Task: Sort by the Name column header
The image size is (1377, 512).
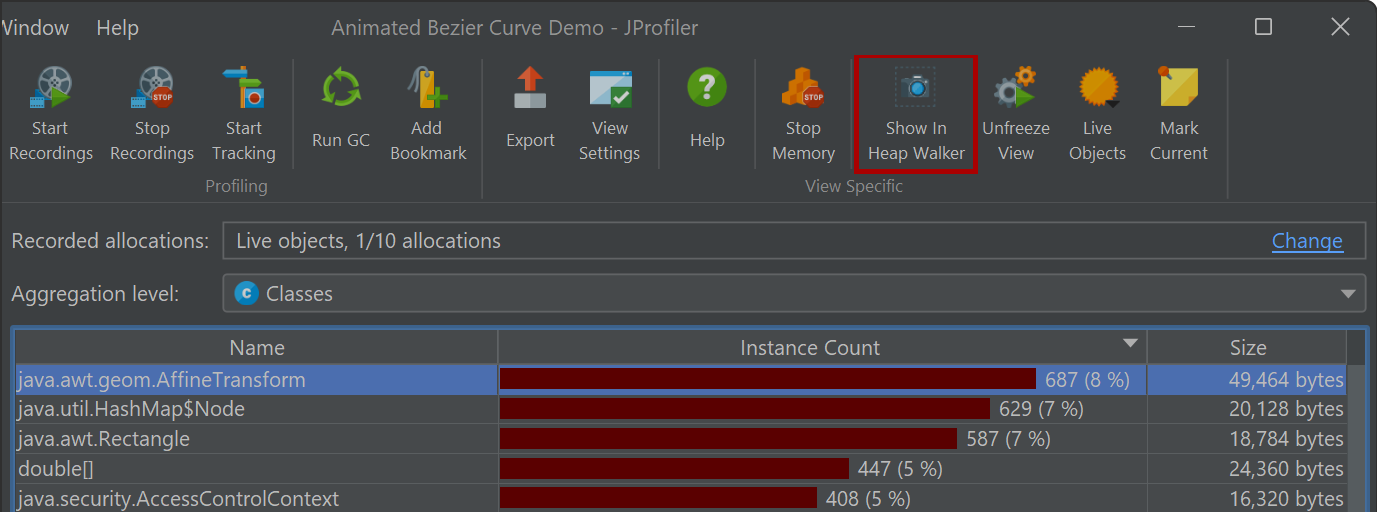Action: click(x=257, y=348)
